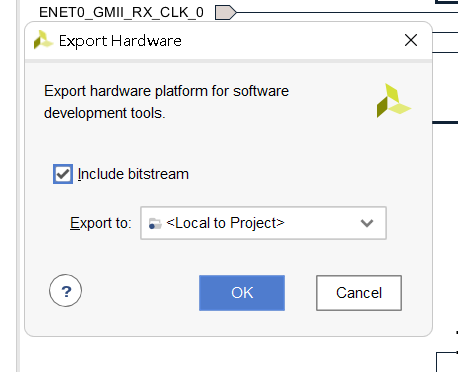Image resolution: width=458 pixels, height=372 pixels.
Task: Close the Export Hardware dialog with X
Action: 411,40
